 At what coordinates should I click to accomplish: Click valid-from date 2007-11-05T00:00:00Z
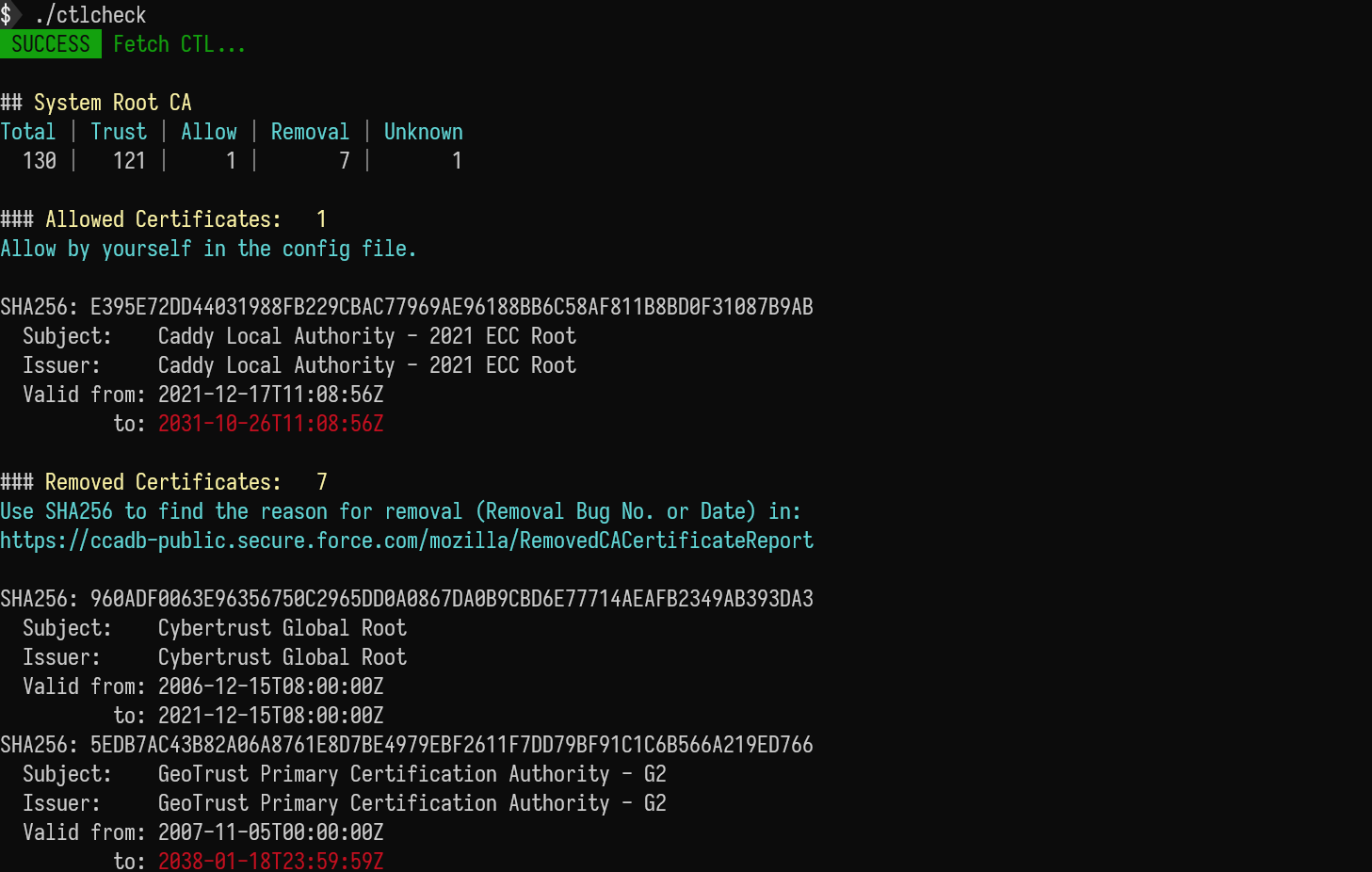tap(271, 832)
